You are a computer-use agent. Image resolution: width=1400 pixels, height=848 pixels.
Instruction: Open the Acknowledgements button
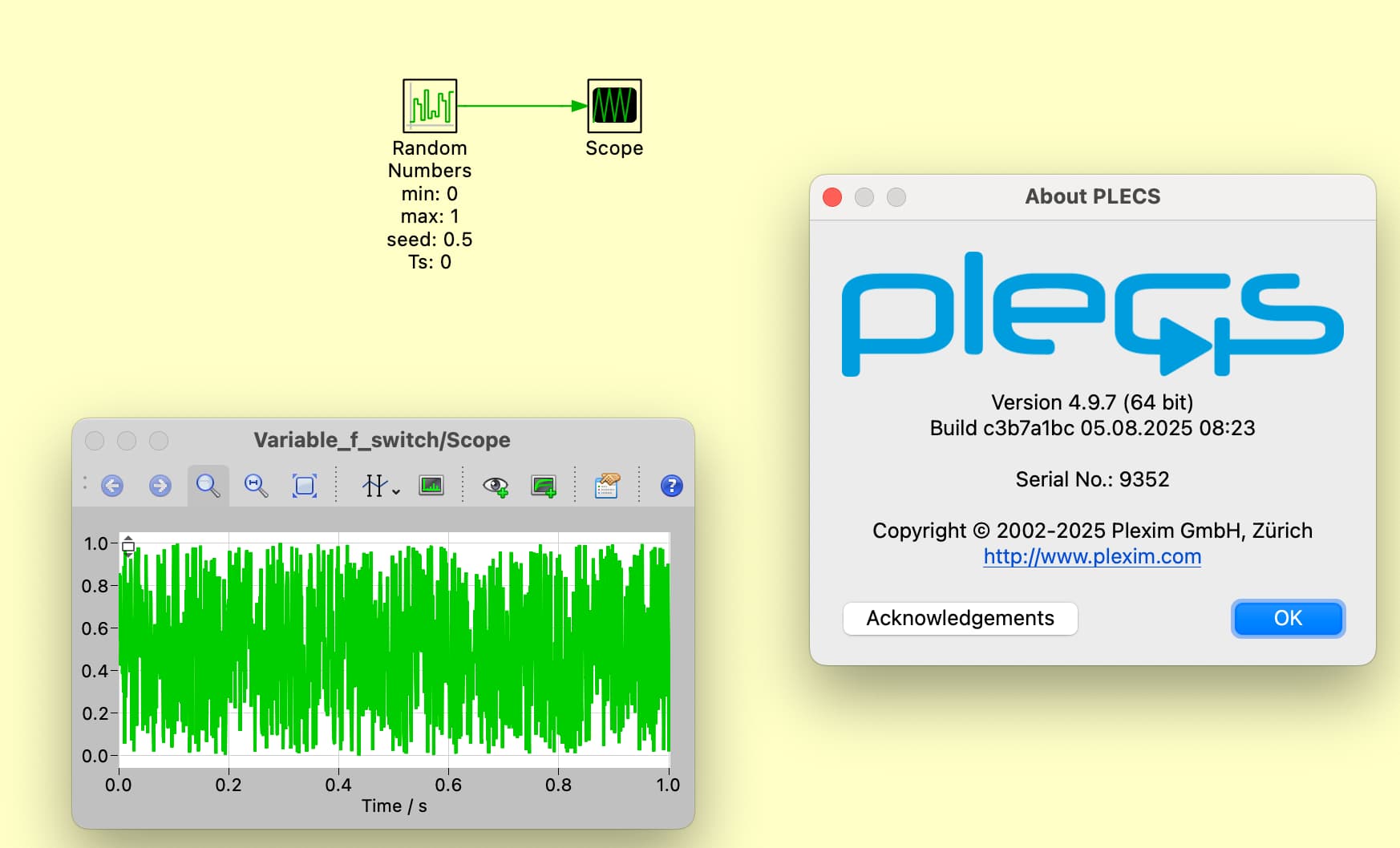click(960, 618)
